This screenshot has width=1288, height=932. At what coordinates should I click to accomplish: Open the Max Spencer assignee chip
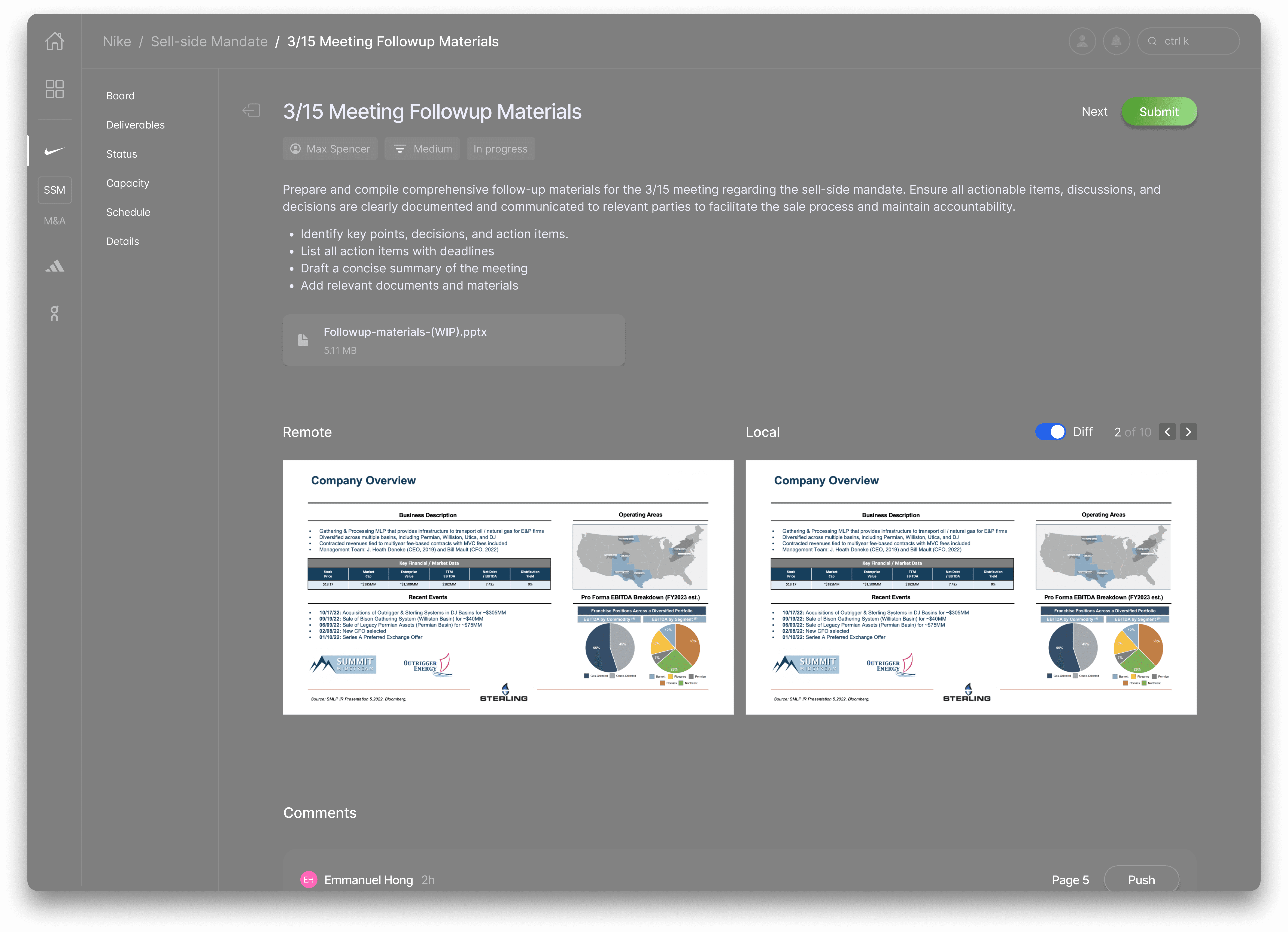click(330, 149)
